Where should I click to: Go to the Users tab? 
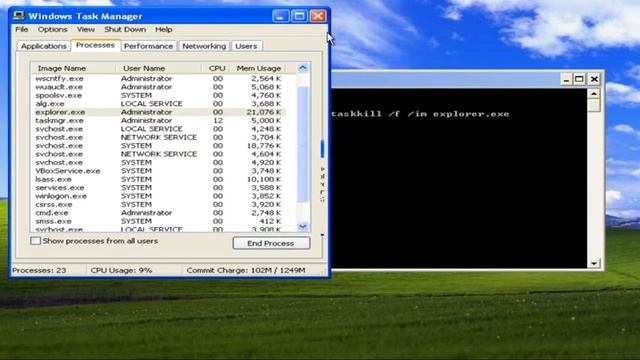click(246, 46)
